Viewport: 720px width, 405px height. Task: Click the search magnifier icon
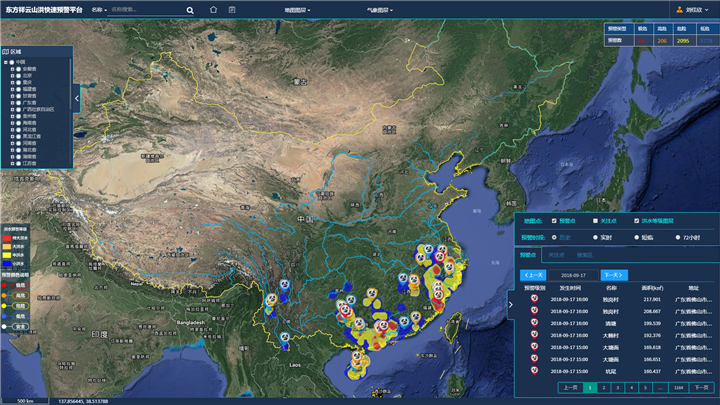click(x=190, y=9)
